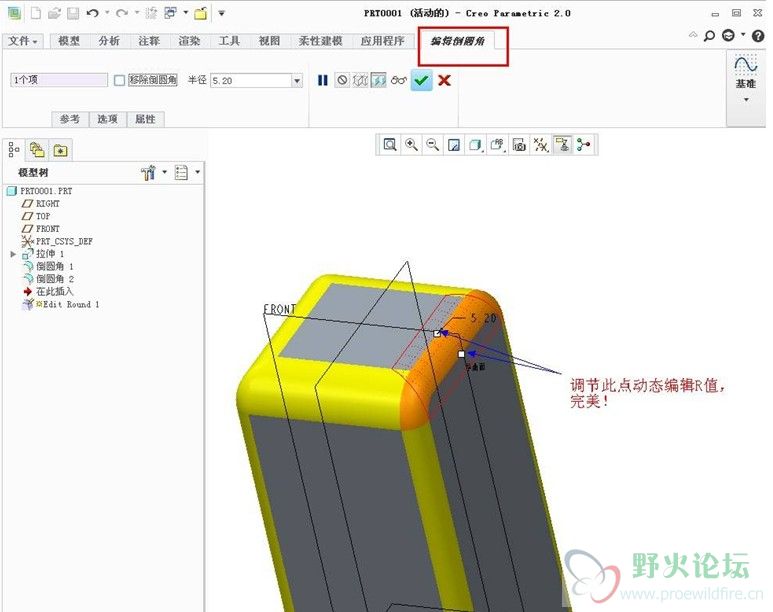Open the Datum Display Filters icon
Screen dimensions: 773x612
tap(541, 144)
